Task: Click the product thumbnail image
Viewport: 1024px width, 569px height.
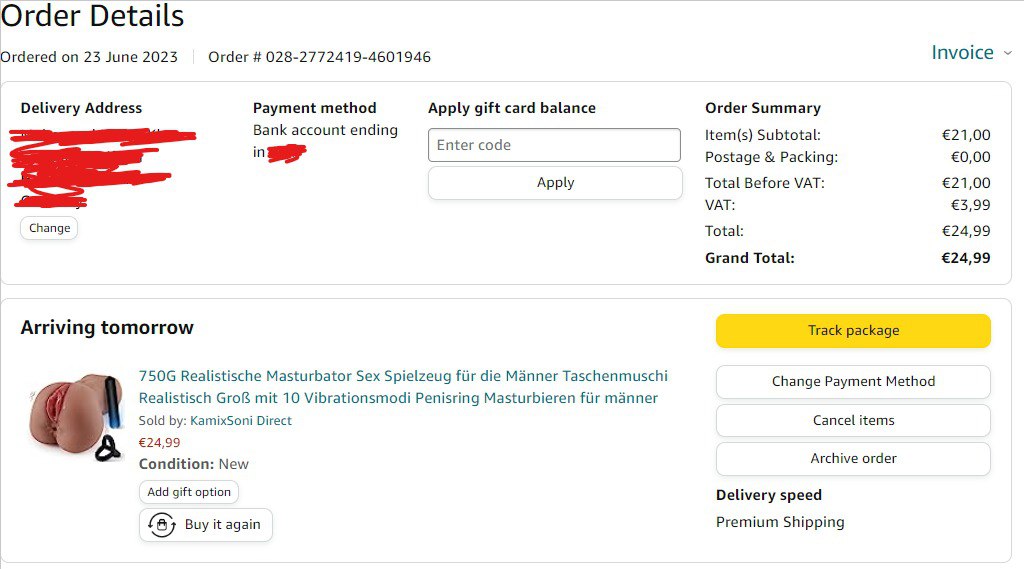Action: coord(75,415)
